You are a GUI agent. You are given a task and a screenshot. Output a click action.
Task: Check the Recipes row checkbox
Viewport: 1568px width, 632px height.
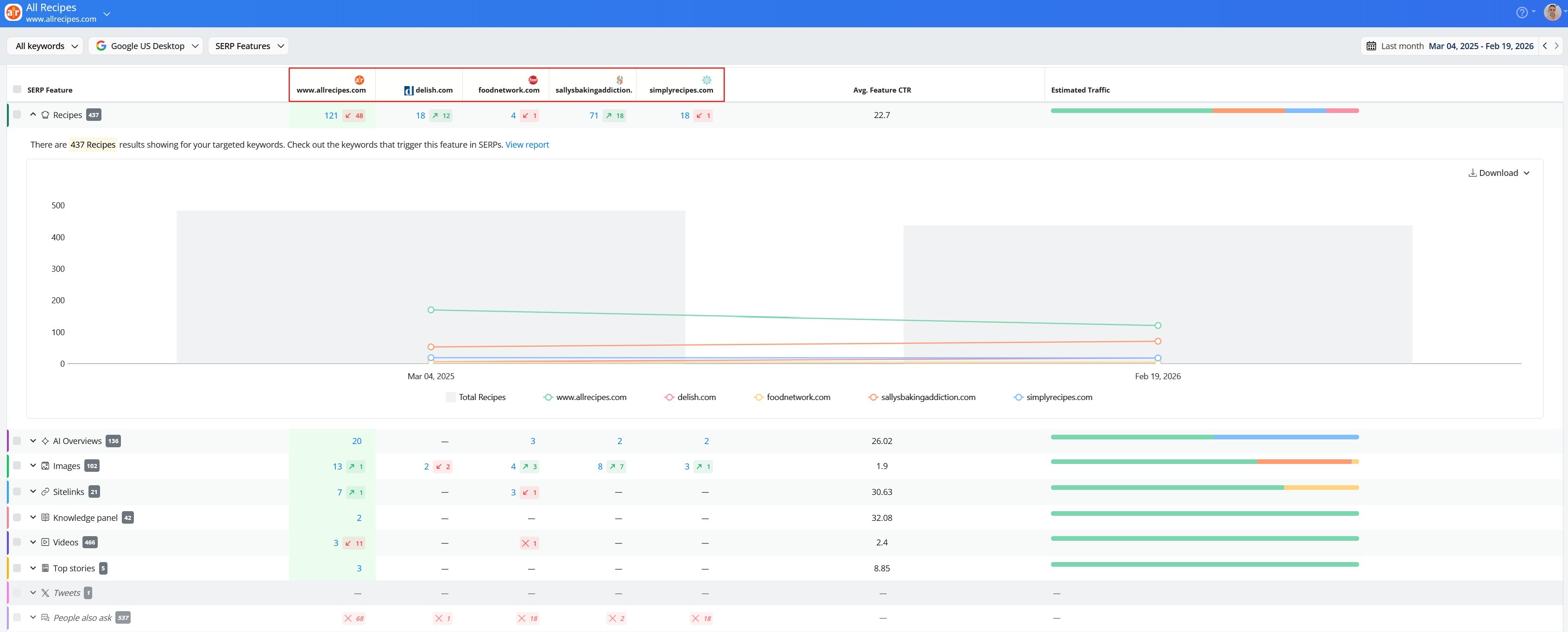17,114
